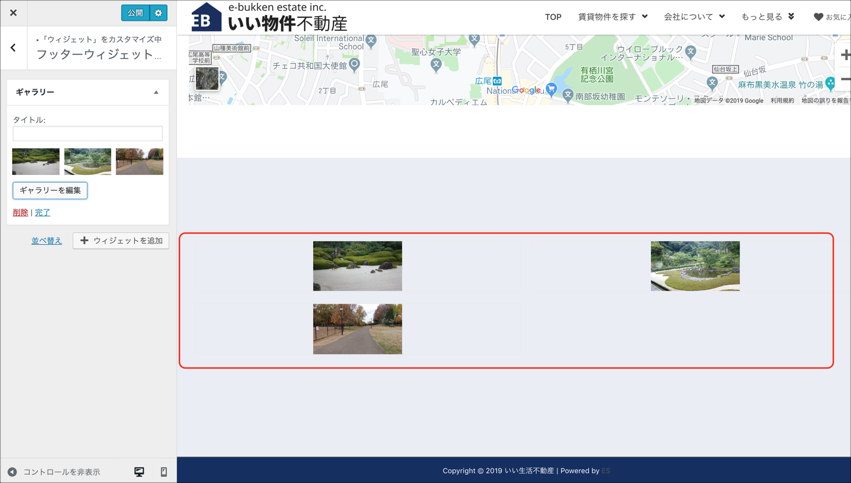Image resolution: width=851 pixels, height=483 pixels.
Task: Click the タイトル text input field
Action: click(x=87, y=134)
